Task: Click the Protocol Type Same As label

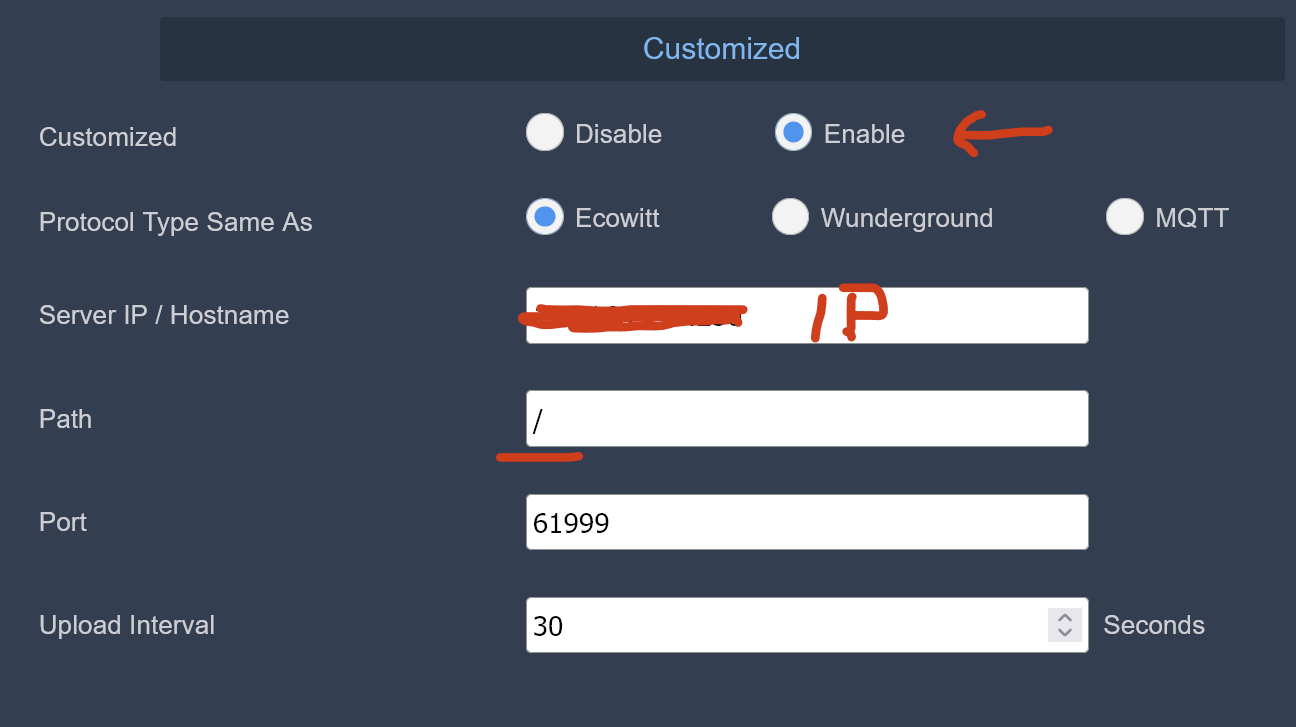Action: click(x=176, y=222)
